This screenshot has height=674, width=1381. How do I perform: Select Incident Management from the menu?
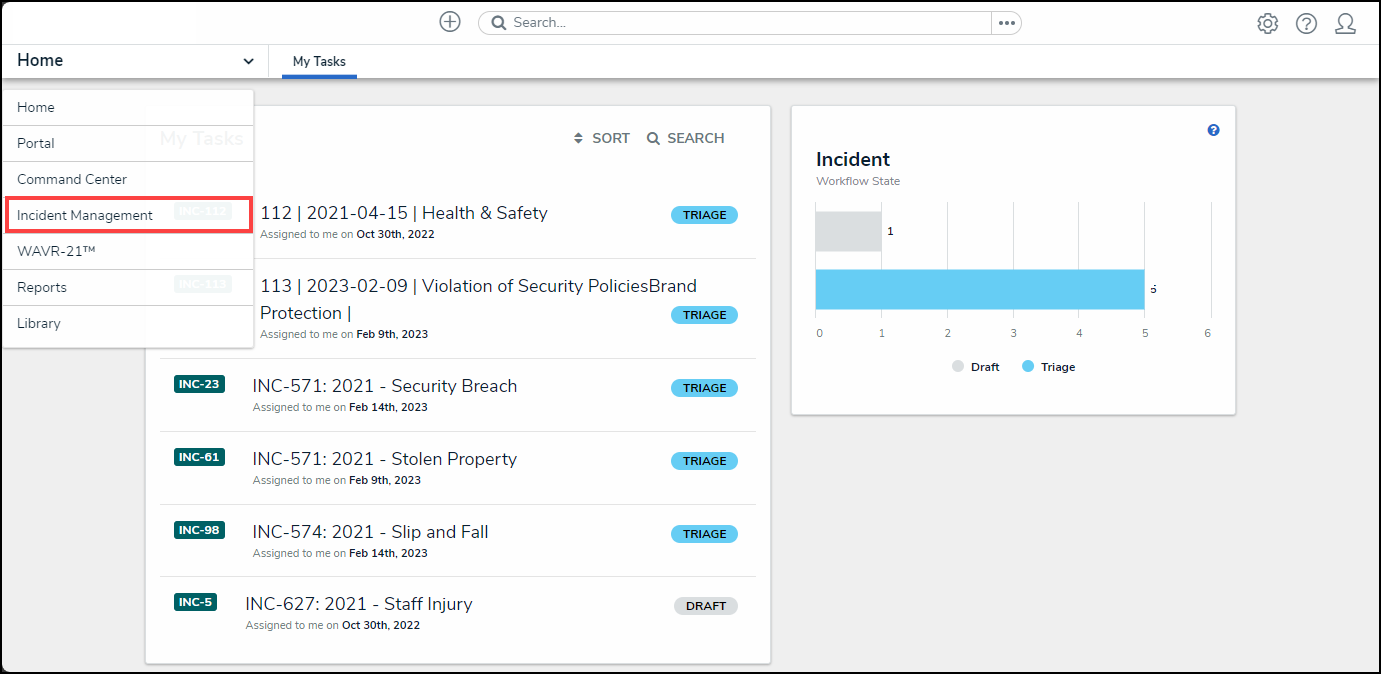[x=85, y=215]
